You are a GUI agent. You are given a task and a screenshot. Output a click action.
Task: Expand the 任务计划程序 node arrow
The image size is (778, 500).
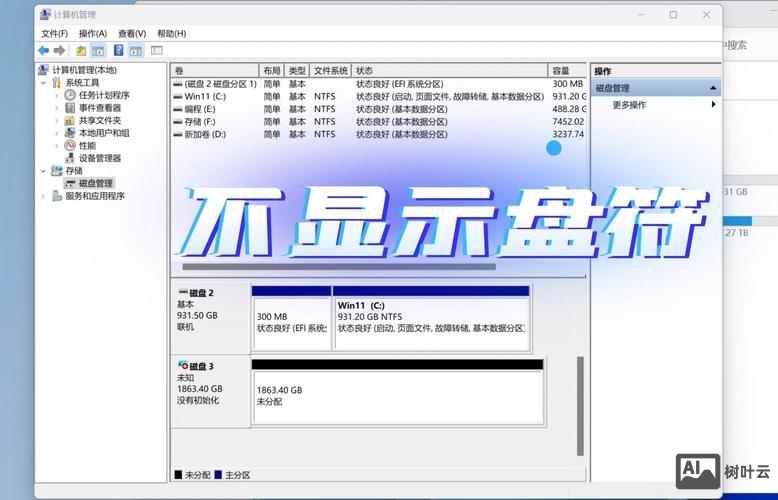[x=57, y=95]
